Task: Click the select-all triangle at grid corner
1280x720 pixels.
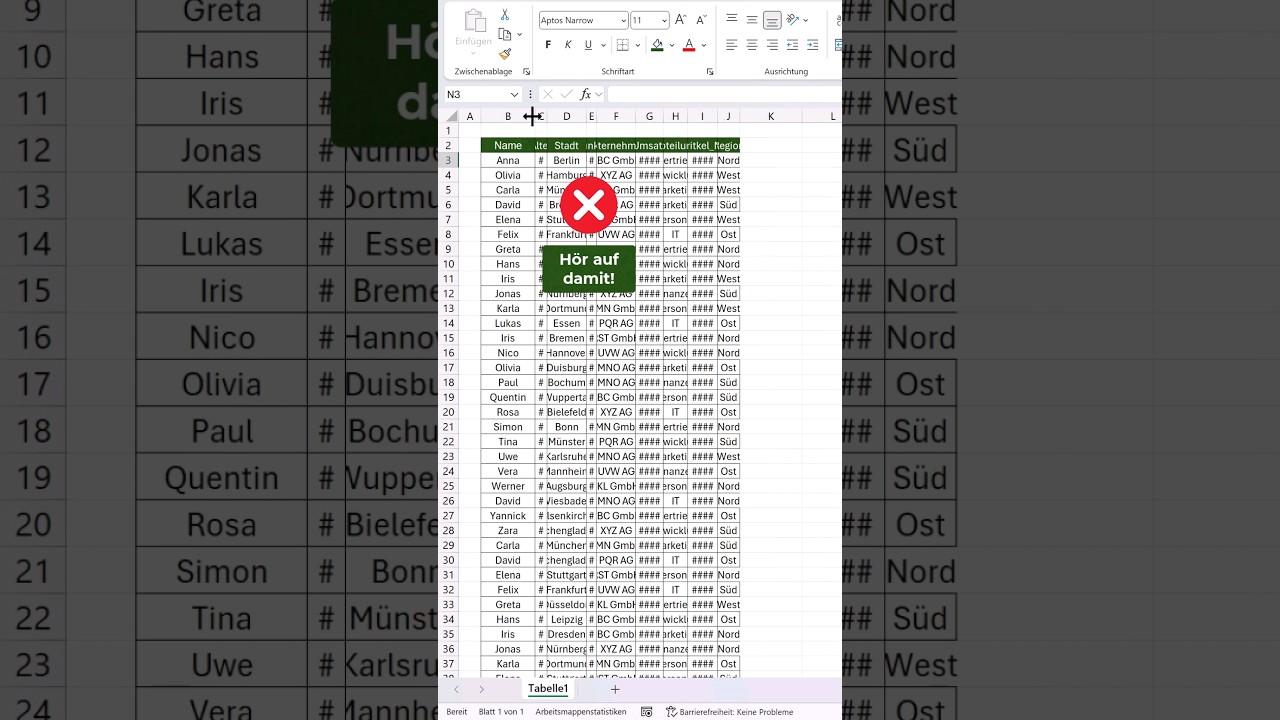Action: tap(451, 117)
